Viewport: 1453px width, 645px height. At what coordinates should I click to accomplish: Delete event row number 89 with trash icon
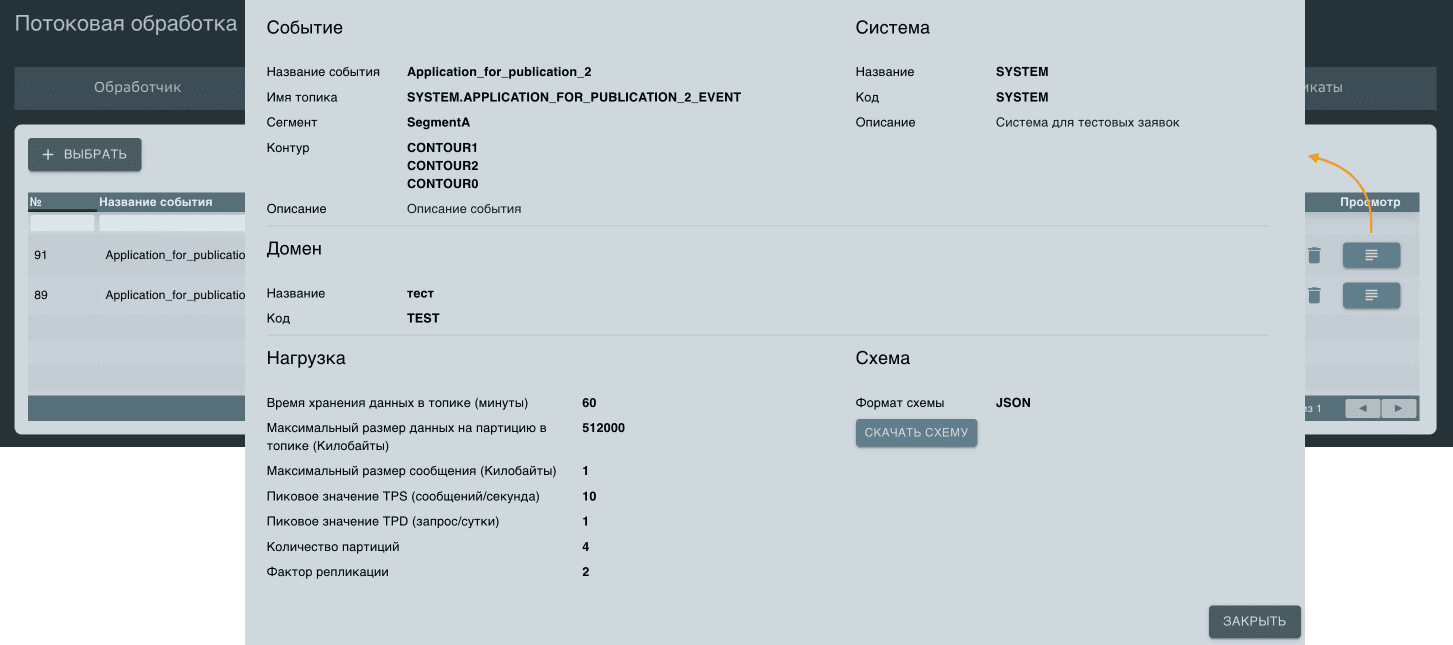click(1314, 295)
